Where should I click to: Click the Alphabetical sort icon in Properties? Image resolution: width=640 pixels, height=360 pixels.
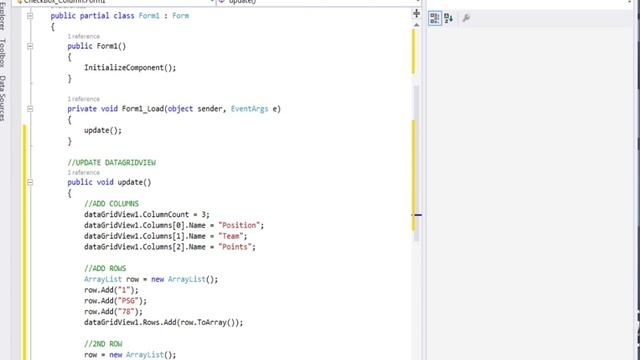pyautogui.click(x=449, y=18)
